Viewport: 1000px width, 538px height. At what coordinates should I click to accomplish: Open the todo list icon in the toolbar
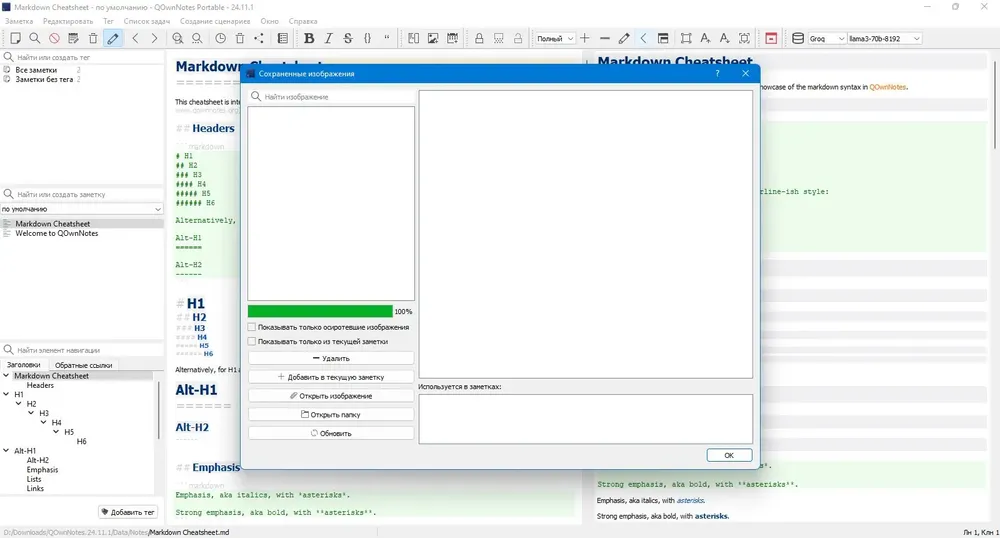pyautogui.click(x=283, y=38)
